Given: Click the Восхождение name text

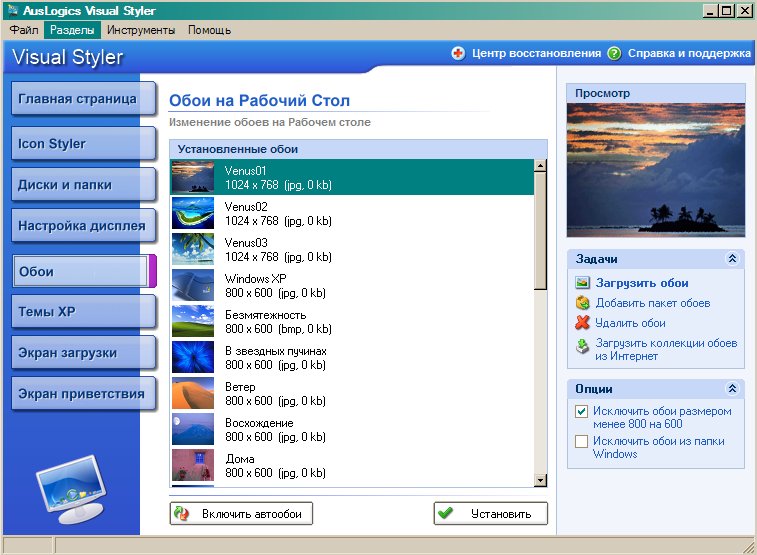Looking at the screenshot, I should (x=259, y=423).
